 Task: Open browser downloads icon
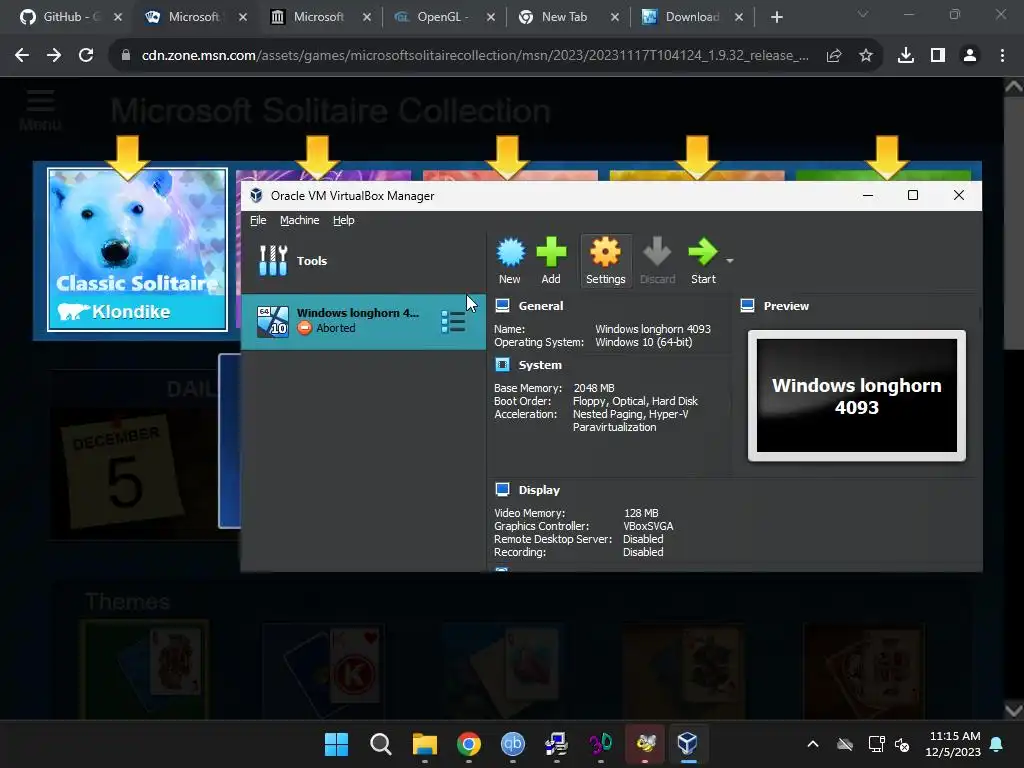pos(905,56)
